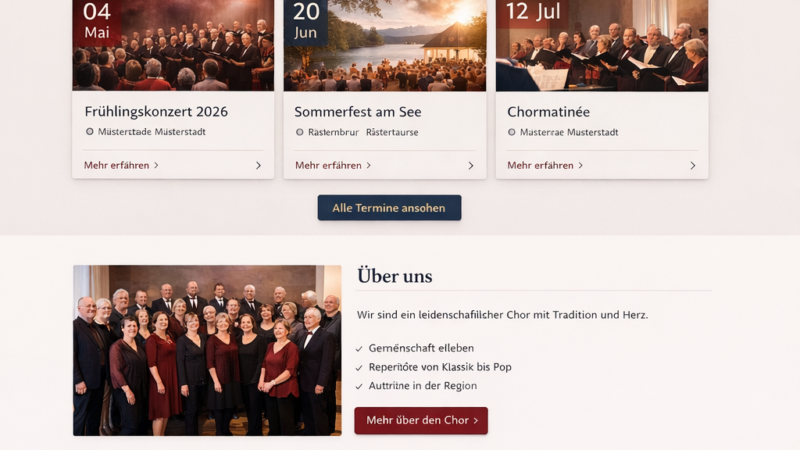
Task: Open Mehr erfahren link for Sommerfest am See
Action: (x=333, y=165)
